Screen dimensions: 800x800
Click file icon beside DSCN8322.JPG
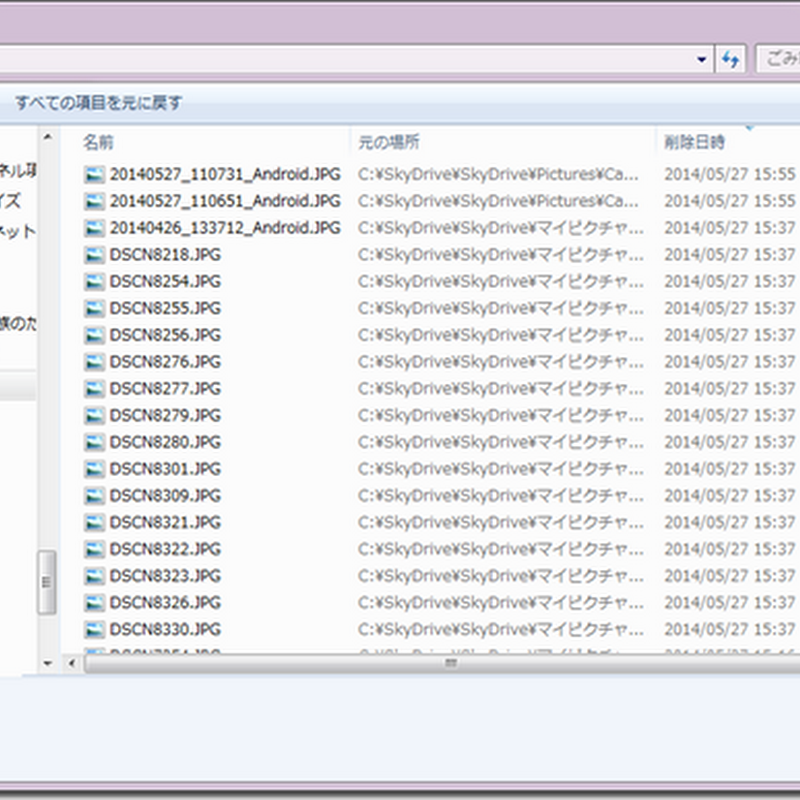point(94,549)
